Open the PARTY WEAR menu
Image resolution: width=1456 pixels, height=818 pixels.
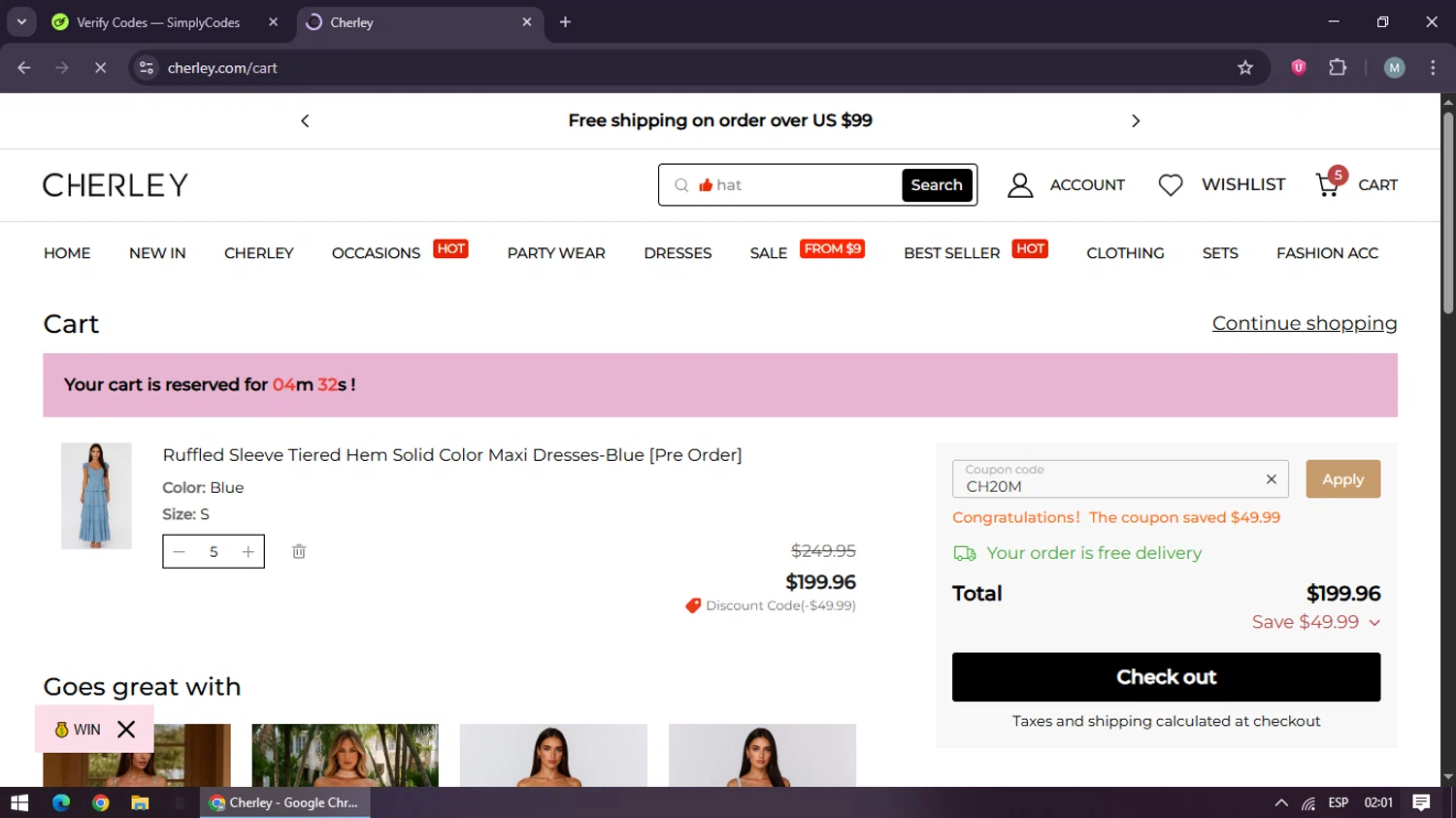pyautogui.click(x=556, y=253)
